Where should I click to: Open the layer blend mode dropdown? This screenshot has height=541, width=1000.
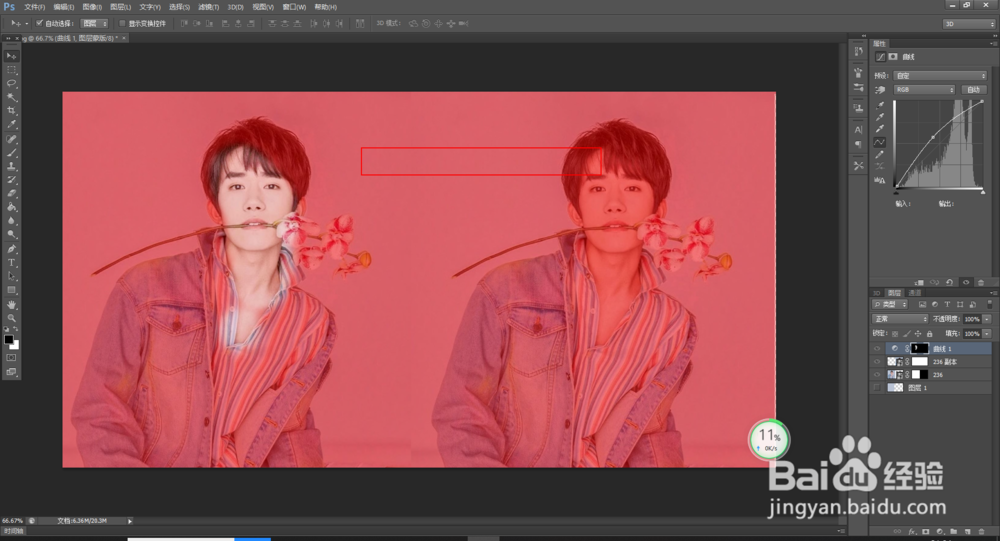coord(900,319)
